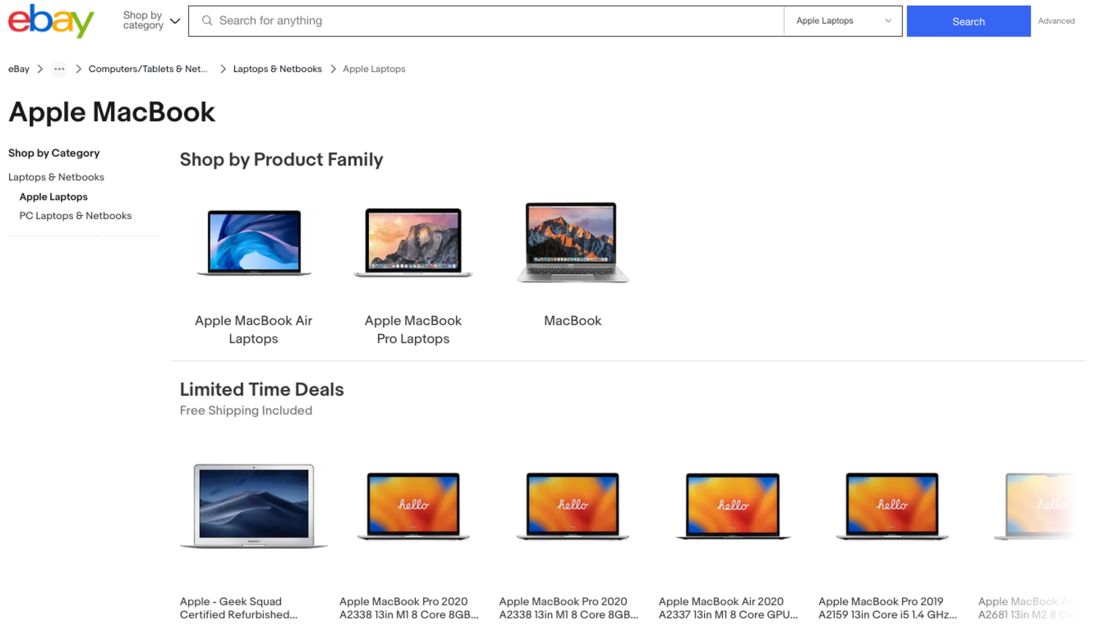This screenshot has width=1110, height=624.
Task: Click the MacBook Pro product image
Action: [413, 242]
